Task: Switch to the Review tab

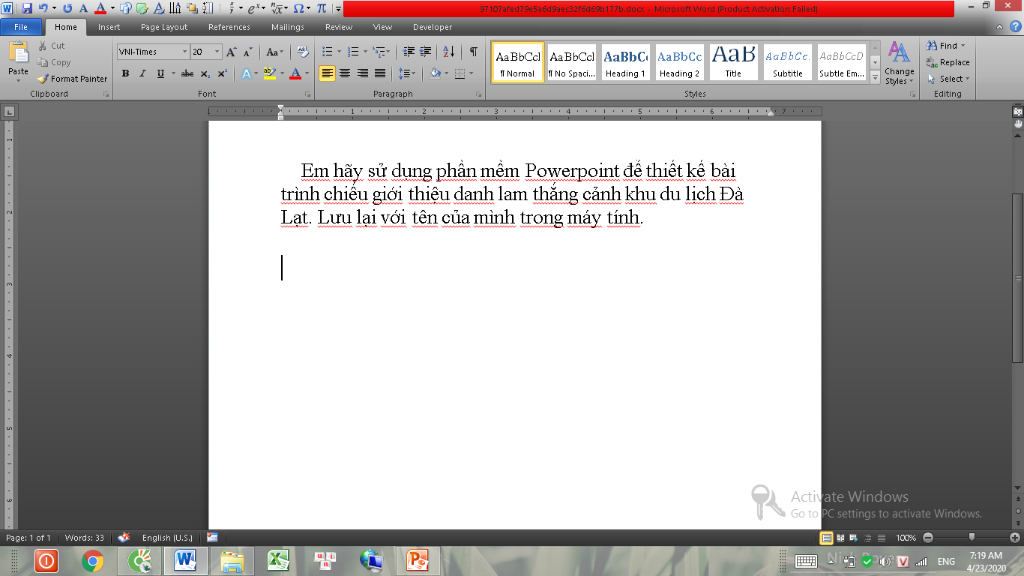Action: [x=338, y=27]
